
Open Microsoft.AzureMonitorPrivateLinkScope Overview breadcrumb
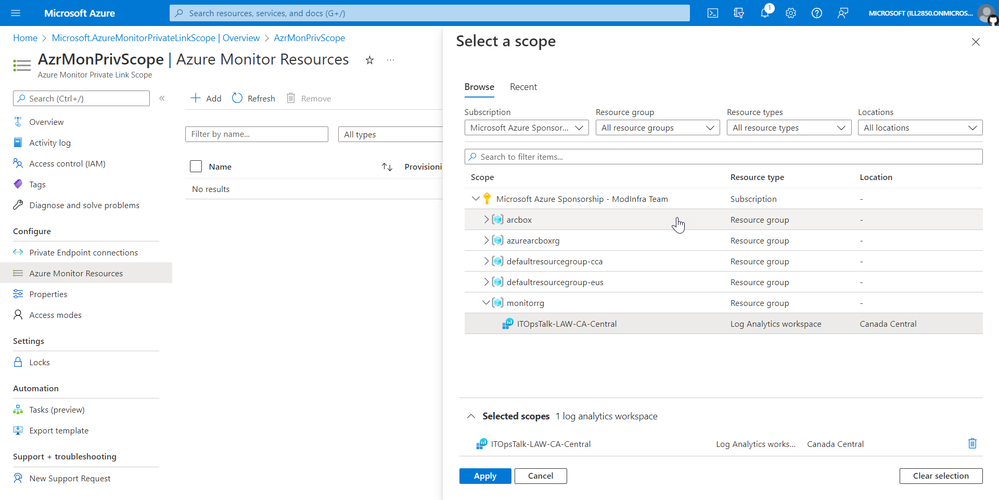click(155, 38)
